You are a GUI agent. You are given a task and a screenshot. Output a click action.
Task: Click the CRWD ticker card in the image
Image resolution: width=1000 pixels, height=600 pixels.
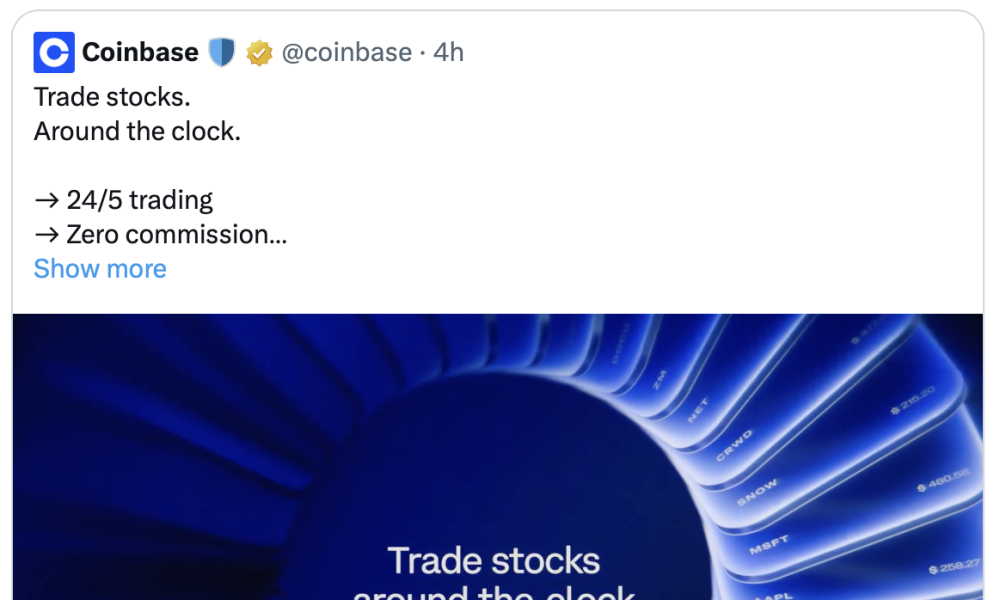pos(733,446)
